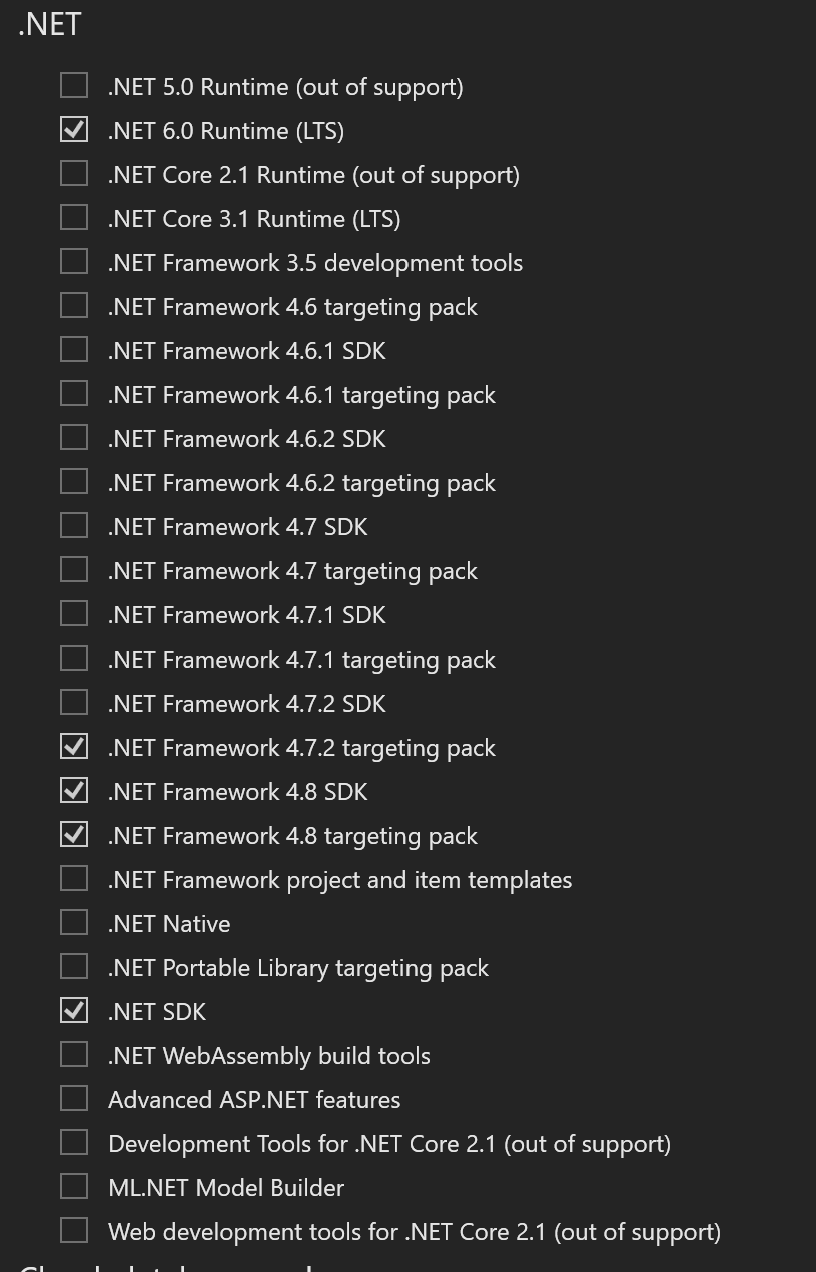Select Advanced ASP.NET features checkbox
This screenshot has height=1272, width=816.
coord(74,1099)
